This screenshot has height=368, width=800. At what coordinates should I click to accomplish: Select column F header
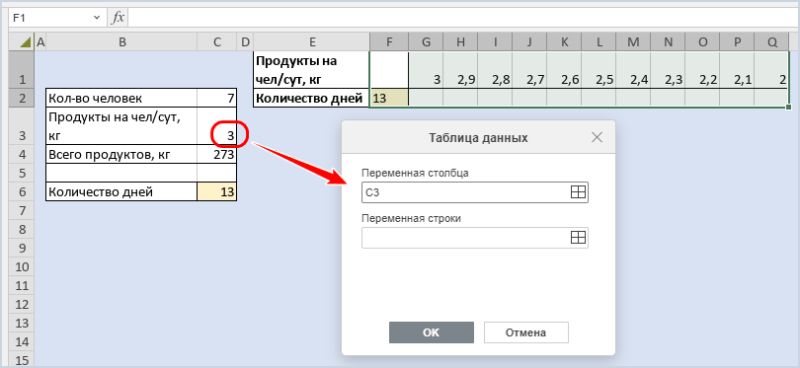(389, 43)
